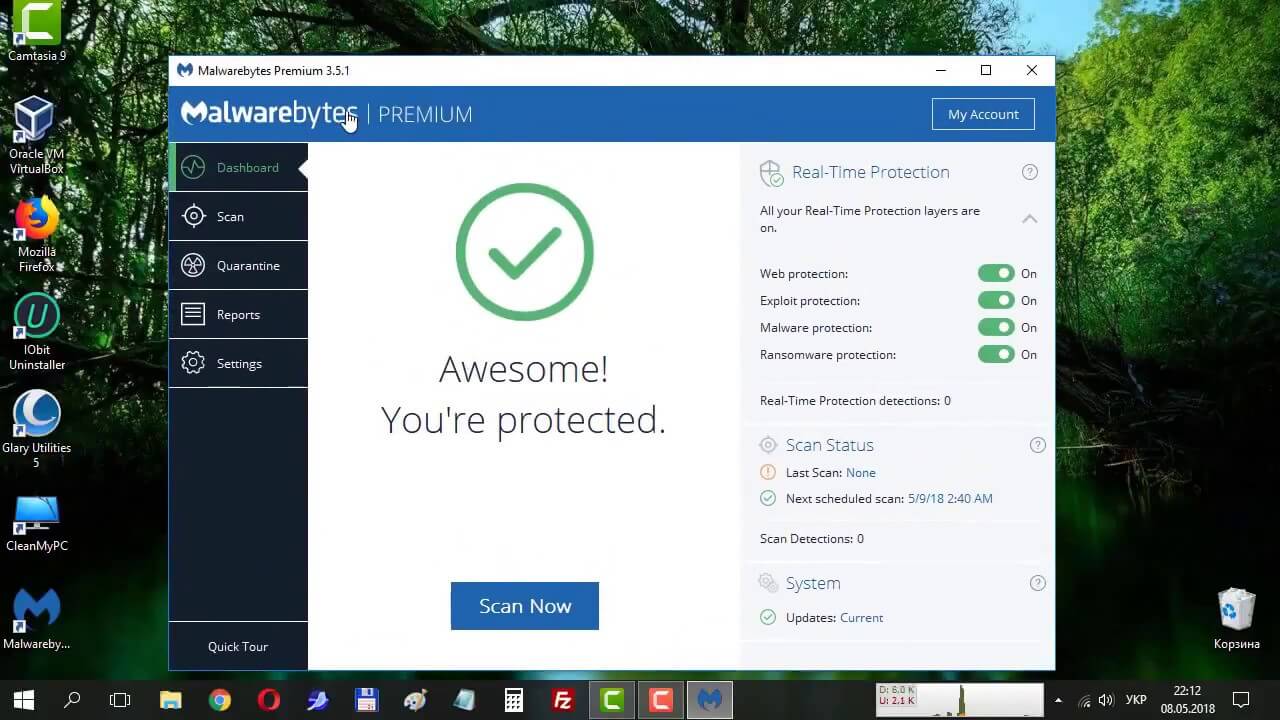Open Mozilla Firefox desktop icon
Screen dimensions: 1280x720
[x=36, y=235]
